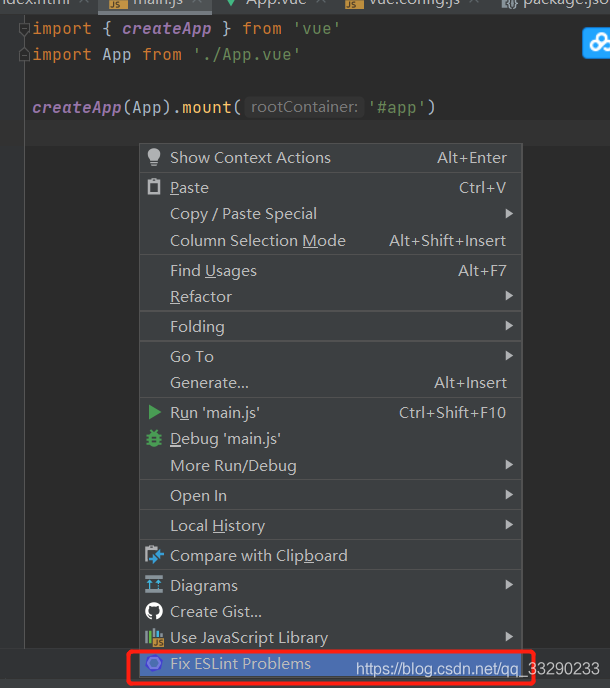Click the Diagrams icon in the menu
This screenshot has width=610, height=688.
tap(154, 585)
